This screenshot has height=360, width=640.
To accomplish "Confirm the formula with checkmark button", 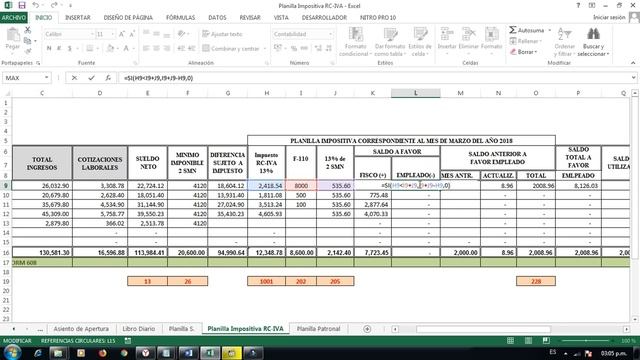I will click(91, 78).
